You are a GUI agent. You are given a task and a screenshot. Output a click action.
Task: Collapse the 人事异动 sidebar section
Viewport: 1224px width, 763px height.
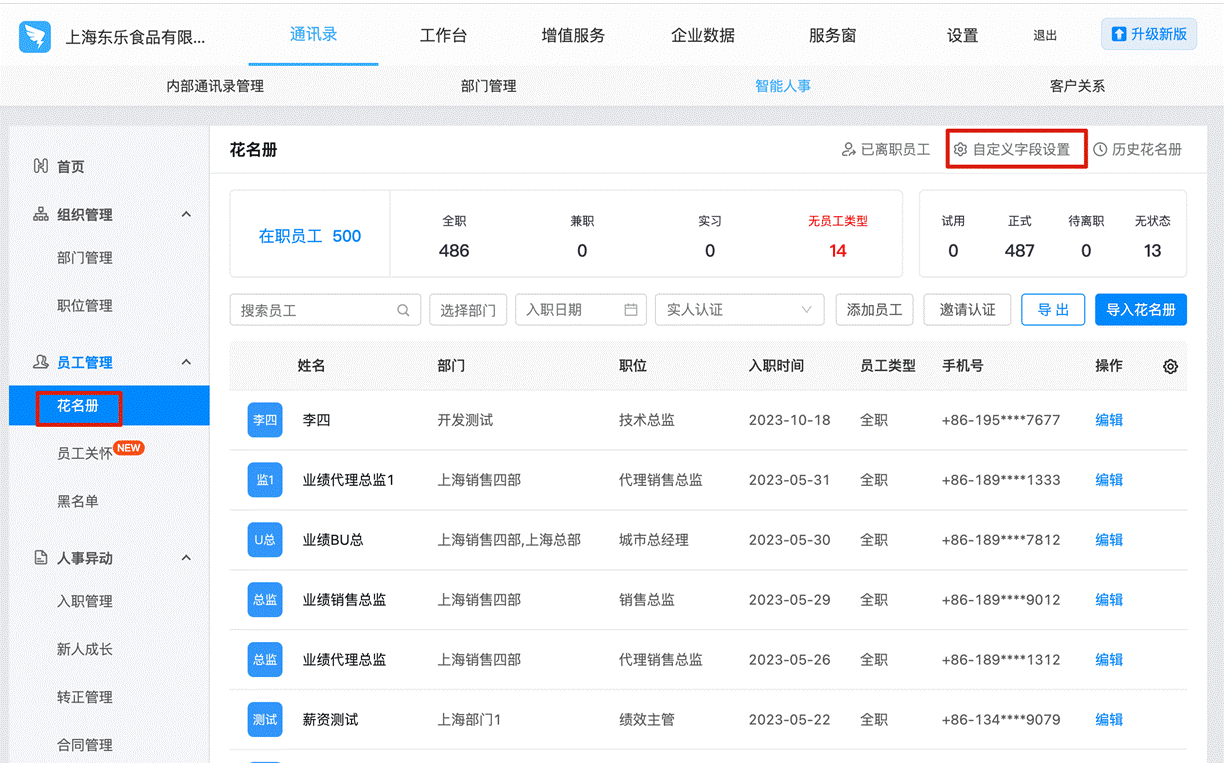pos(186,558)
